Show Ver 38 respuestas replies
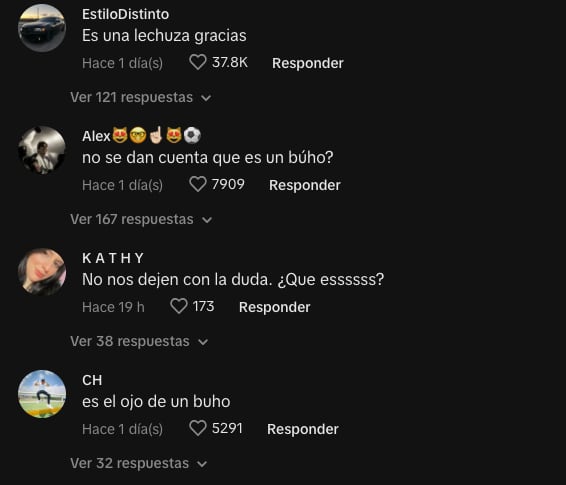Screen dimensions: 566x485 click(x=139, y=341)
